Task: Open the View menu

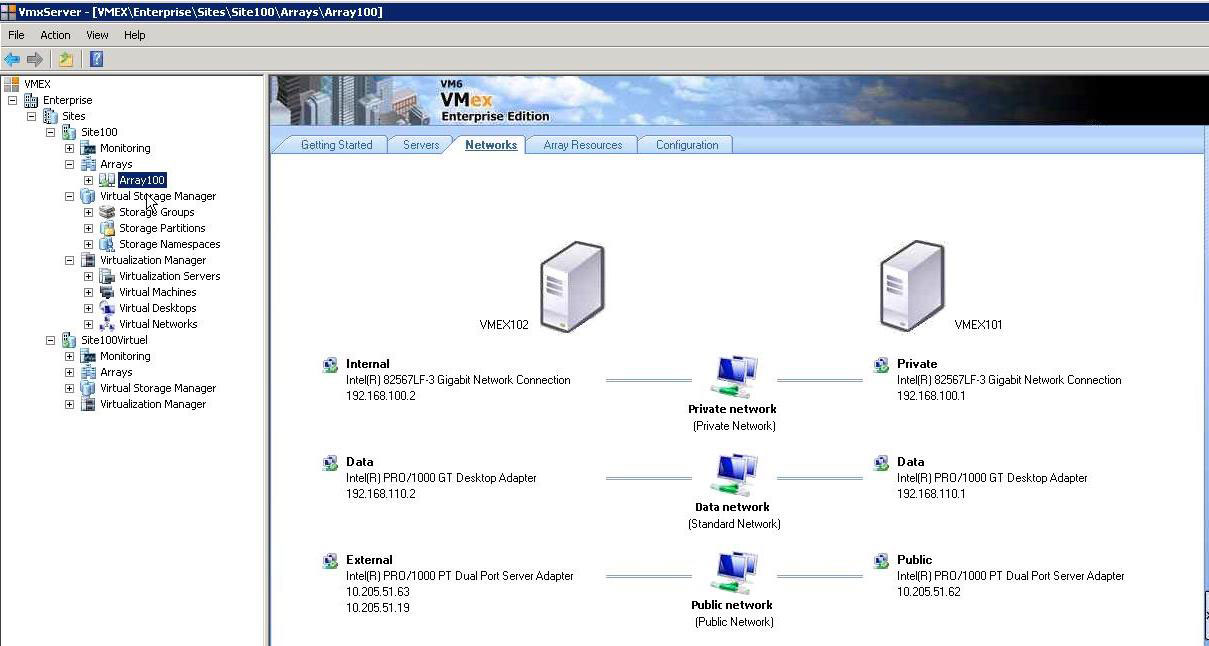Action: pos(97,35)
